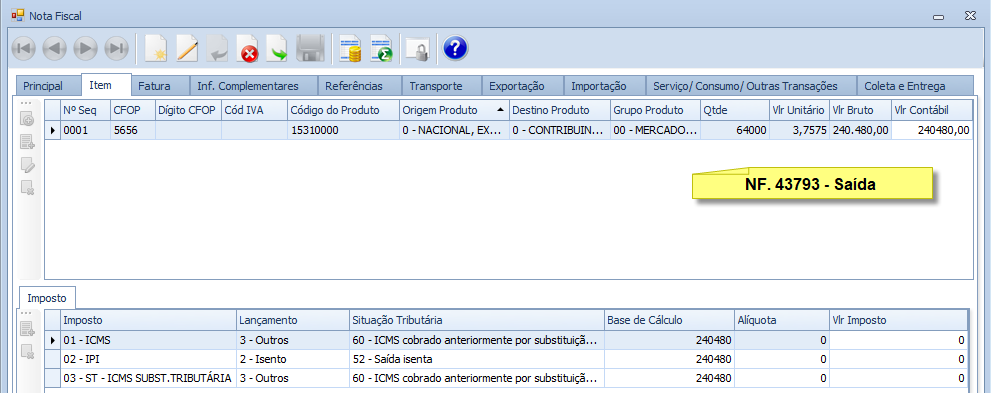
Task: Select product code cell 15310000
Action: 343,130
